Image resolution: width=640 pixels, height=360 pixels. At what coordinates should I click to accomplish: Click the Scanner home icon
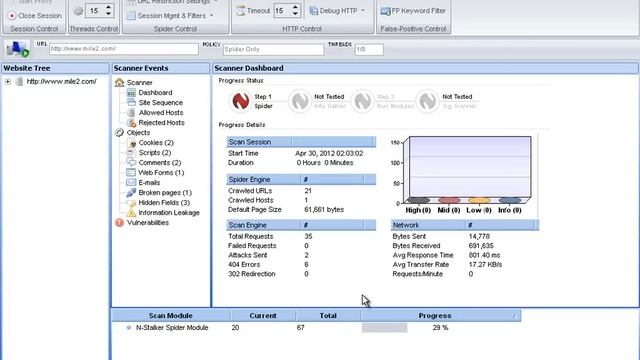(120, 82)
